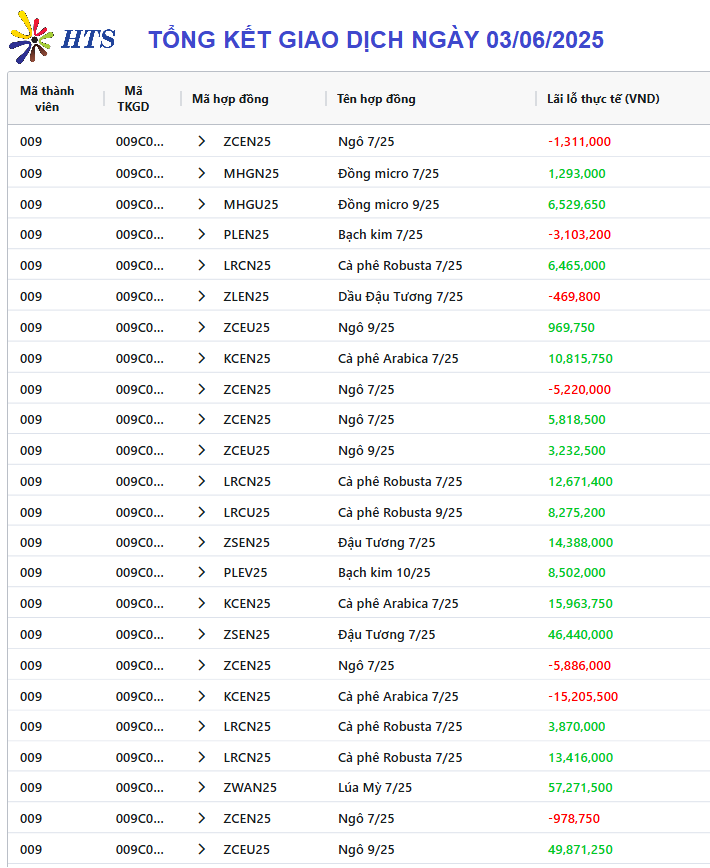Screen dimensions: 710x868
Task: Expand the MHGU25 Đồng micro 9/25 row
Action: [201, 204]
